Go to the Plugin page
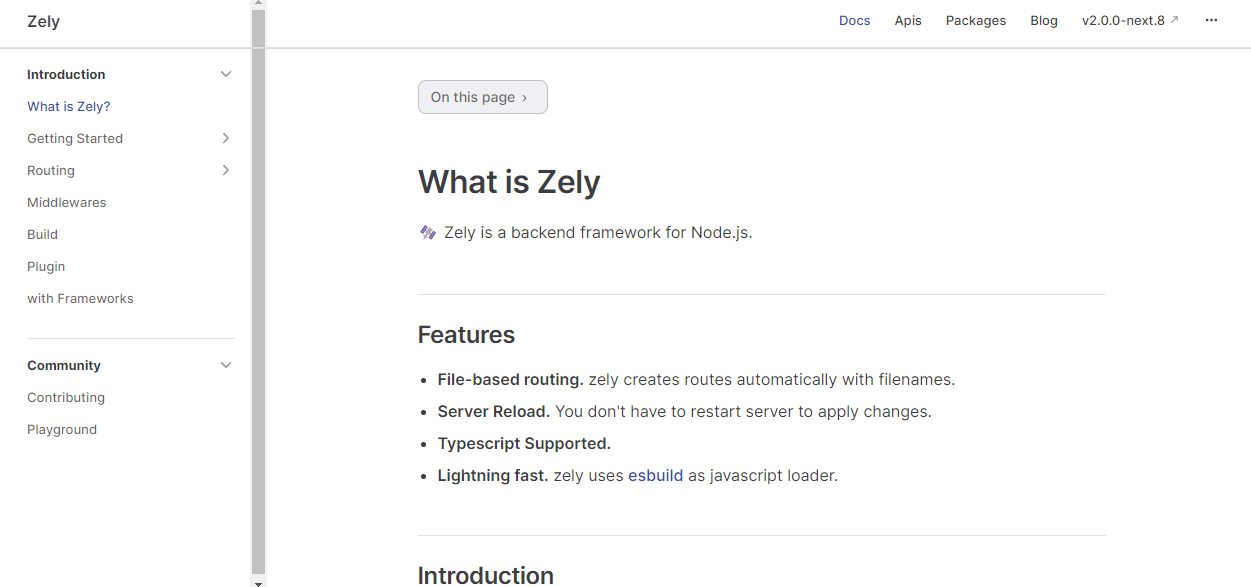This screenshot has width=1251, height=587. (46, 266)
